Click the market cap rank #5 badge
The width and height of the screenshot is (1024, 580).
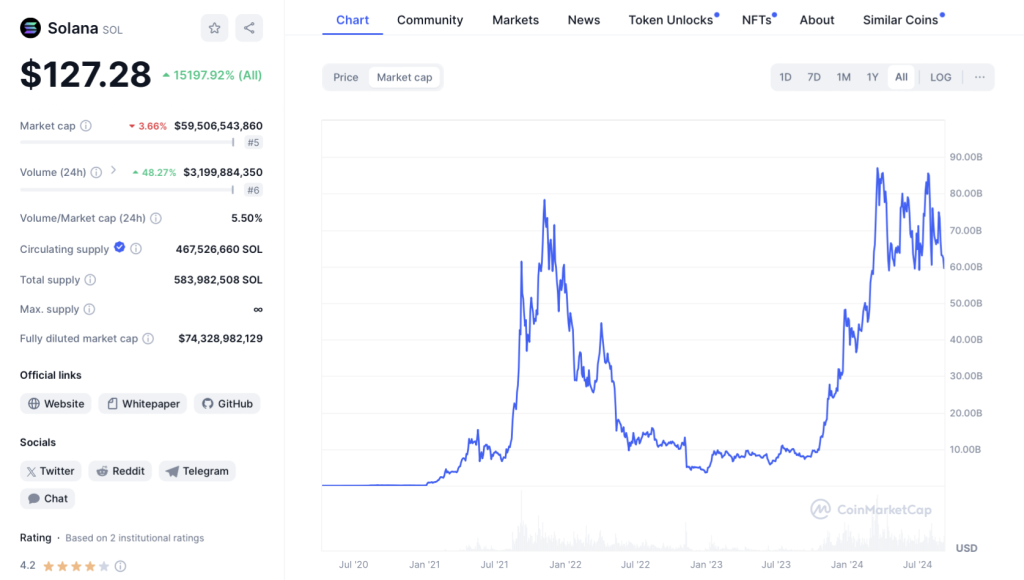[x=253, y=142]
